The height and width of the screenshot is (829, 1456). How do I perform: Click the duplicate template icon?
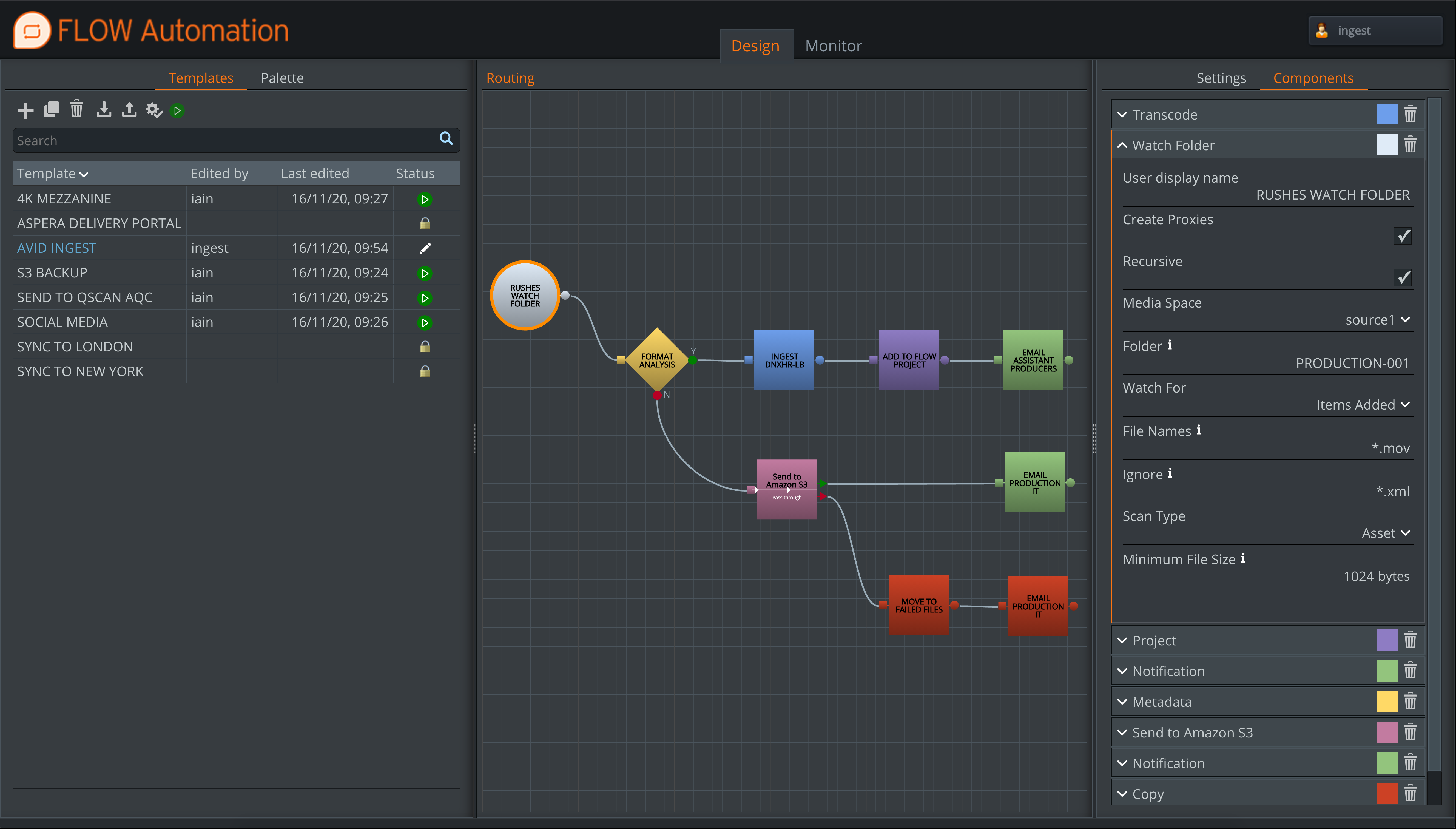coord(51,109)
